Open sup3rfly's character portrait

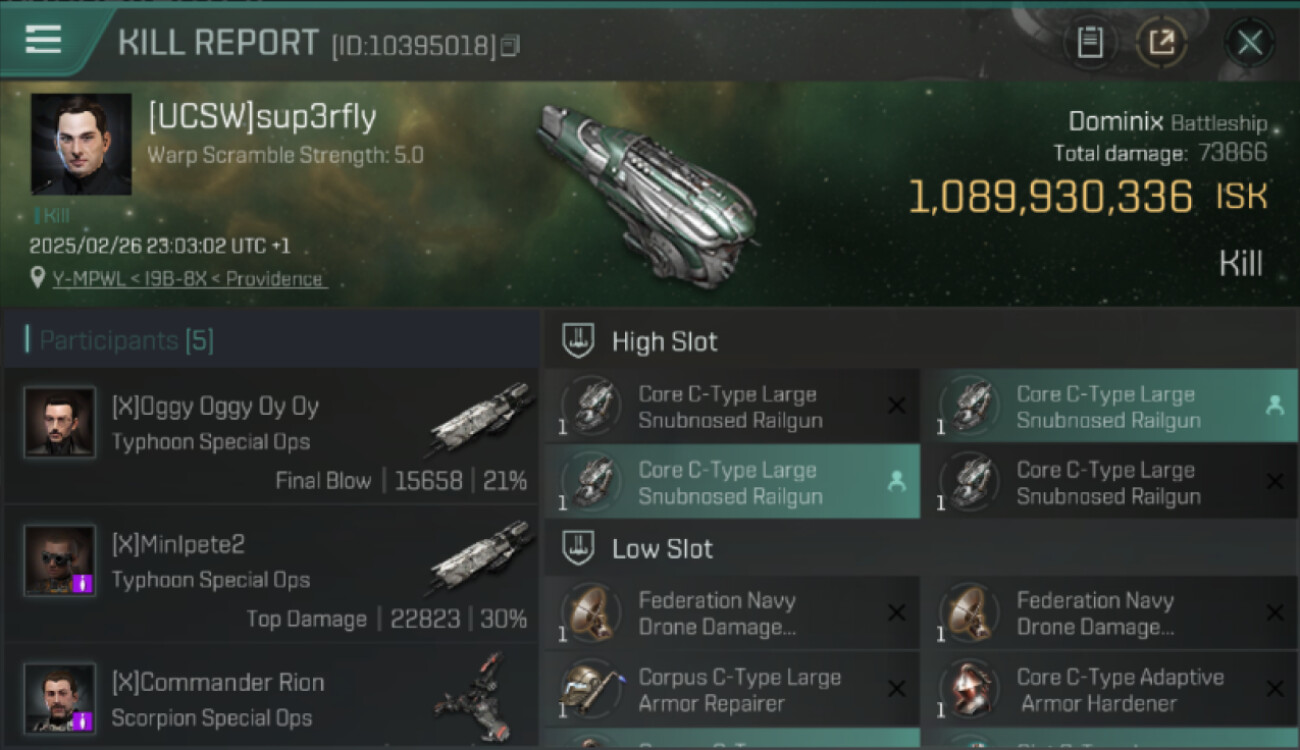(x=81, y=144)
